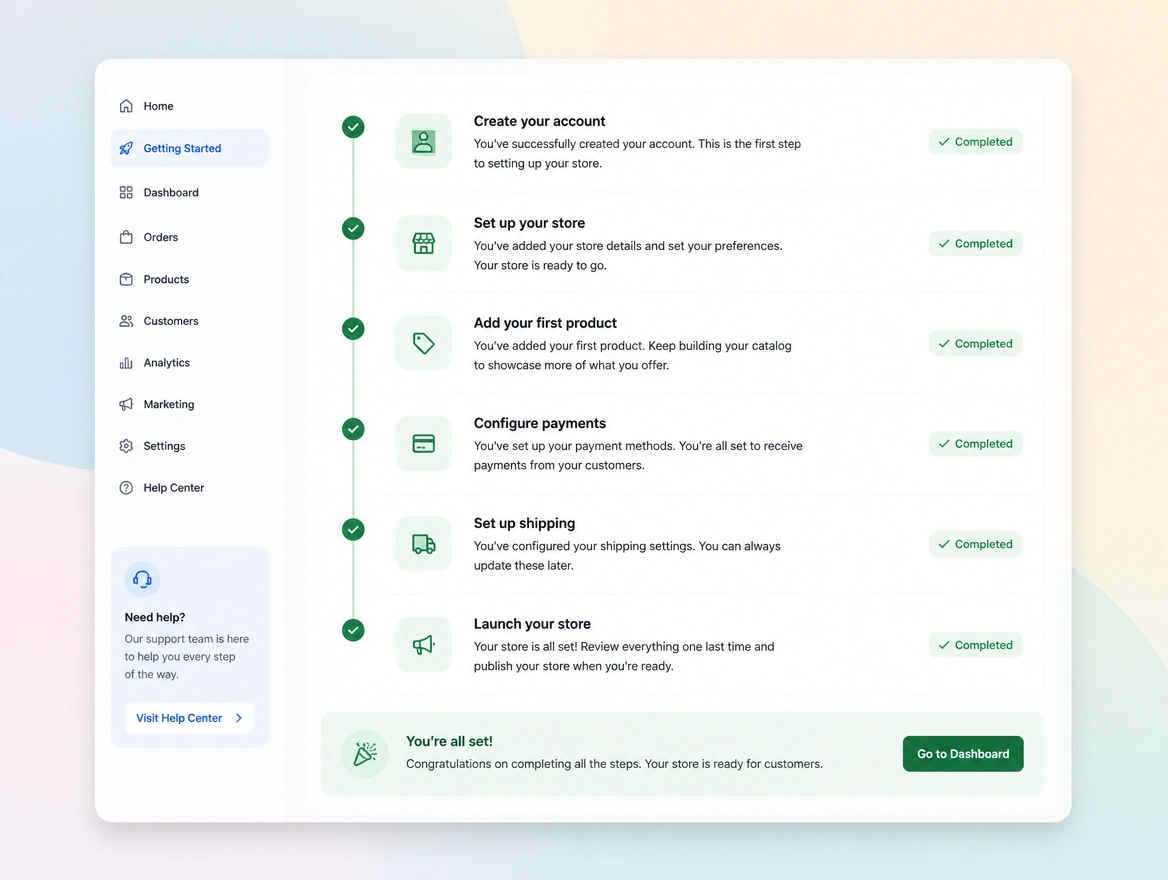Screen dimensions: 1168x880
Task: Click the timeline checkmark for Set up shipping
Action: coord(353,530)
